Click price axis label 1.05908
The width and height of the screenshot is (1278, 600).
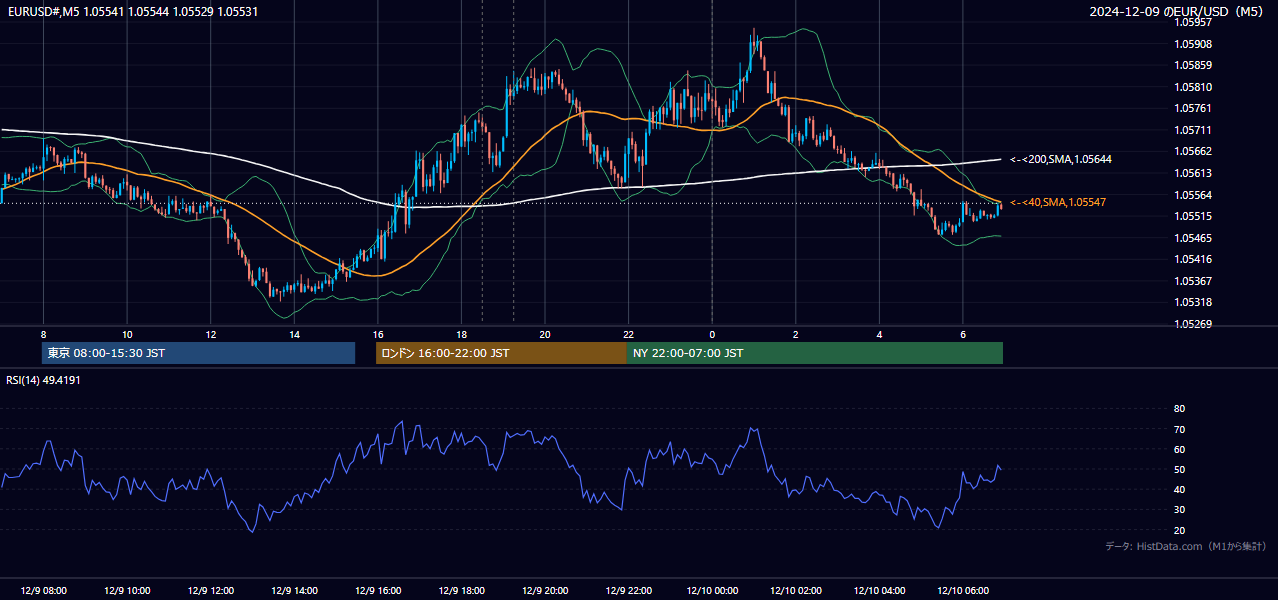[x=1193, y=44]
